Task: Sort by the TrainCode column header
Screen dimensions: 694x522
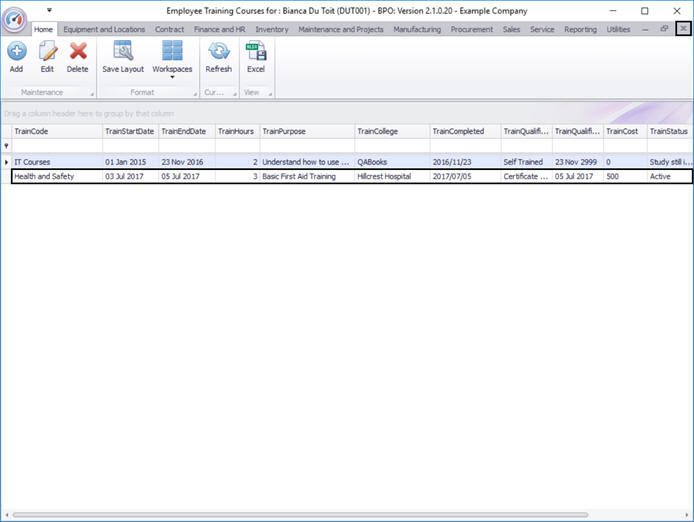Action: point(57,131)
